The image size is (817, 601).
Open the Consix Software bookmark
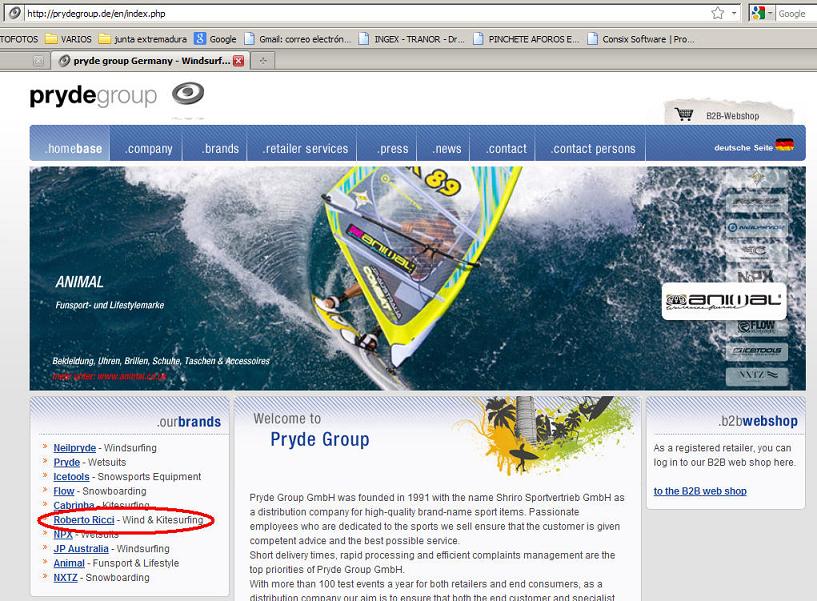(x=641, y=39)
